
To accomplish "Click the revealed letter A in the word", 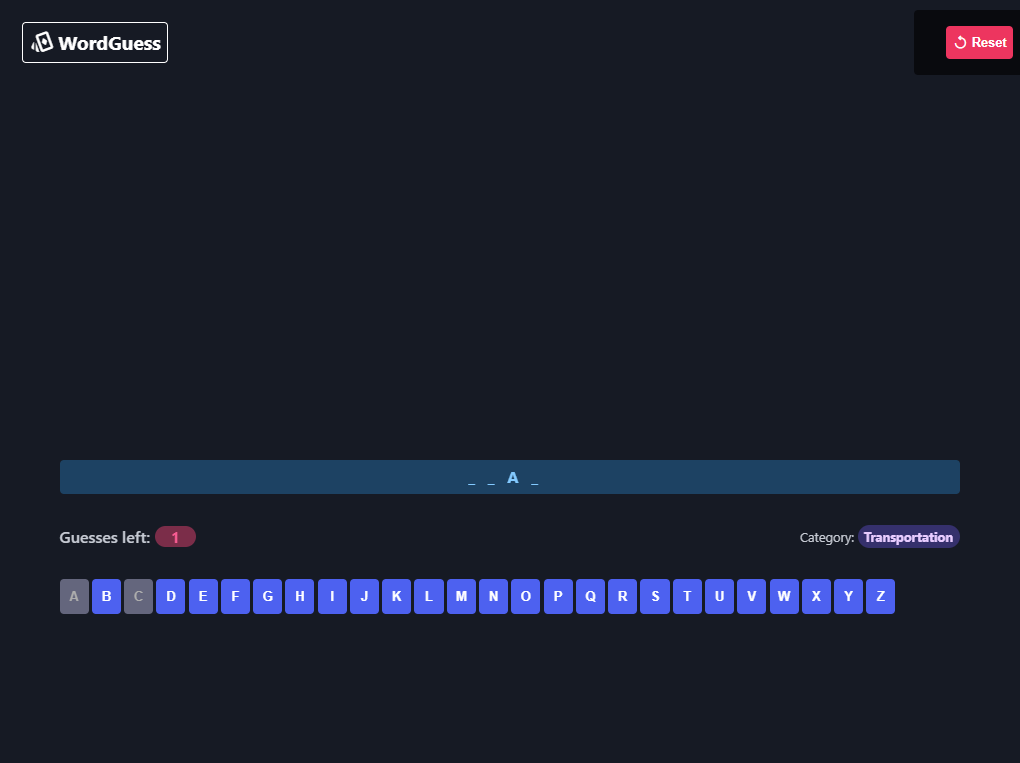I will click(x=513, y=477).
